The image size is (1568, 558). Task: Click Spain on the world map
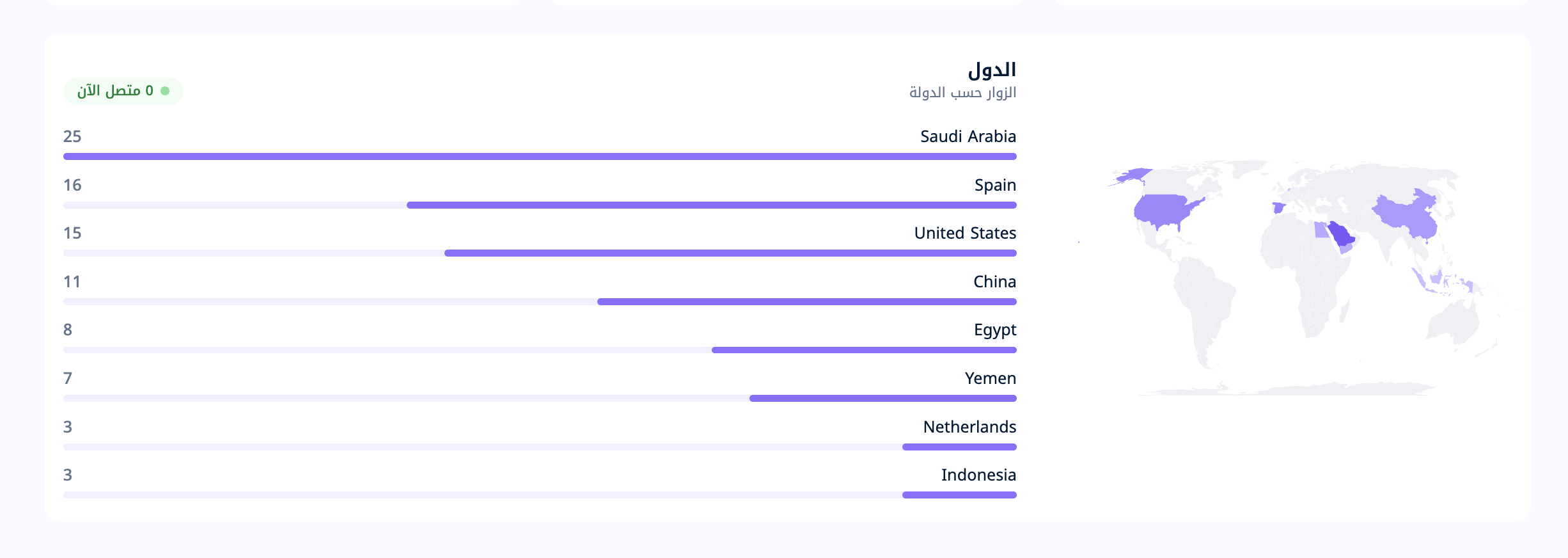pyautogui.click(x=1278, y=208)
